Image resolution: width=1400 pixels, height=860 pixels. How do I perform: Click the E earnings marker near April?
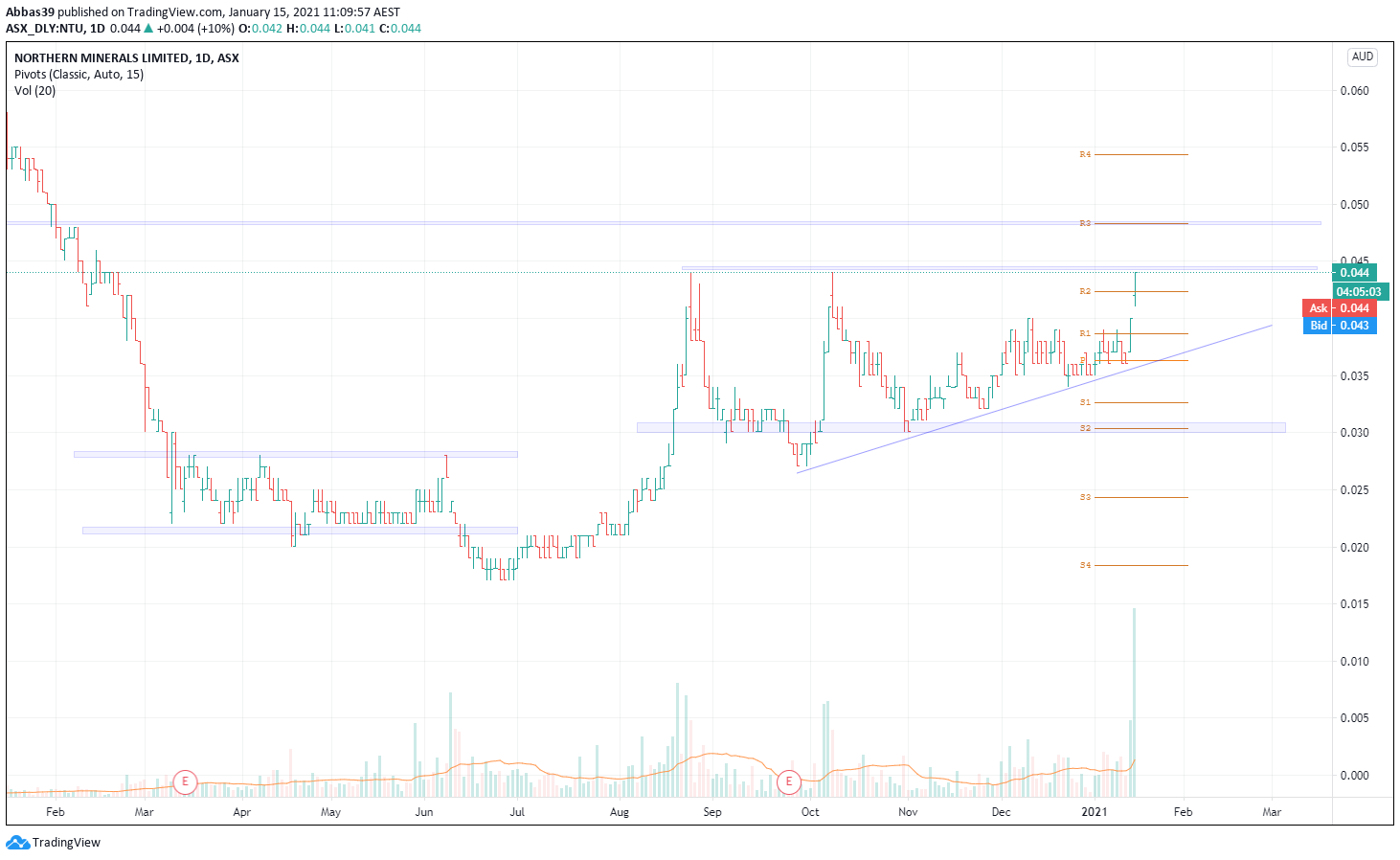185,781
